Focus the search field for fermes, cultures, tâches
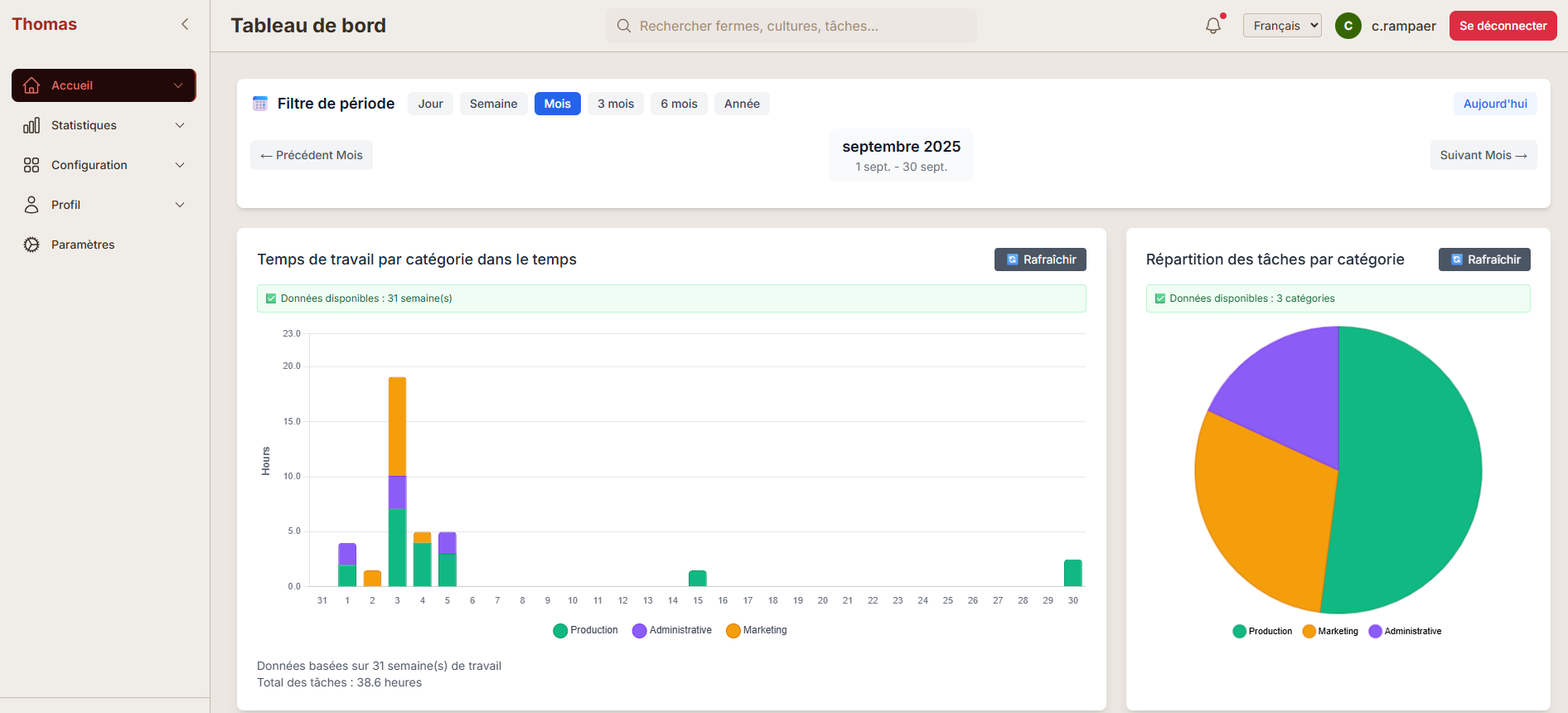Viewport: 1568px width, 713px height. pyautogui.click(x=791, y=26)
